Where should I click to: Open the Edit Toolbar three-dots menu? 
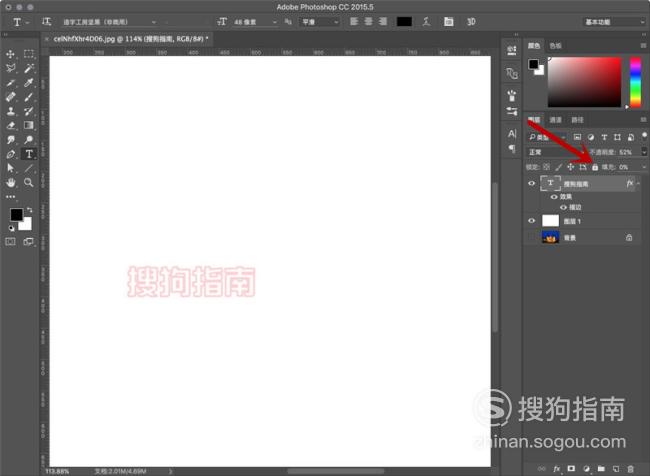[11, 197]
